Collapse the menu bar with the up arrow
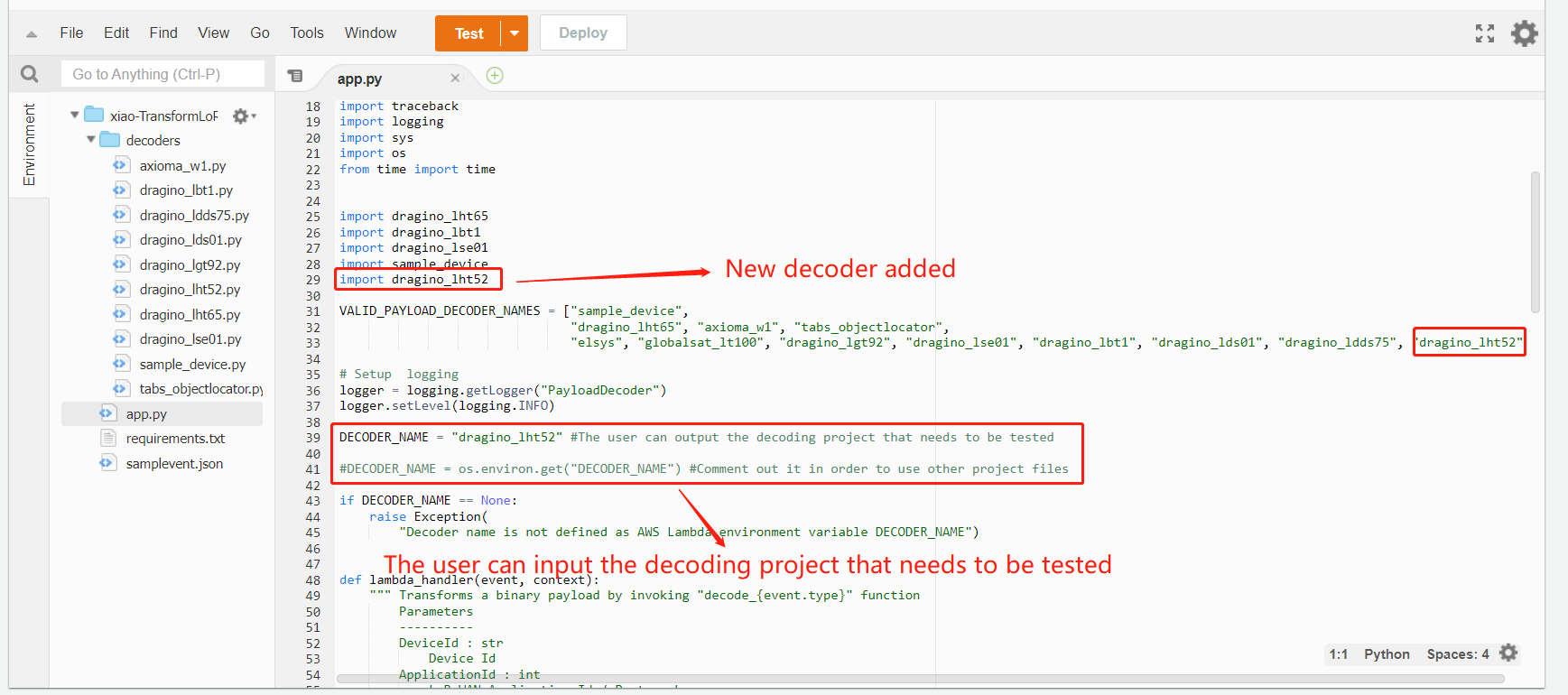This screenshot has height=695, width=1568. pos(32,34)
